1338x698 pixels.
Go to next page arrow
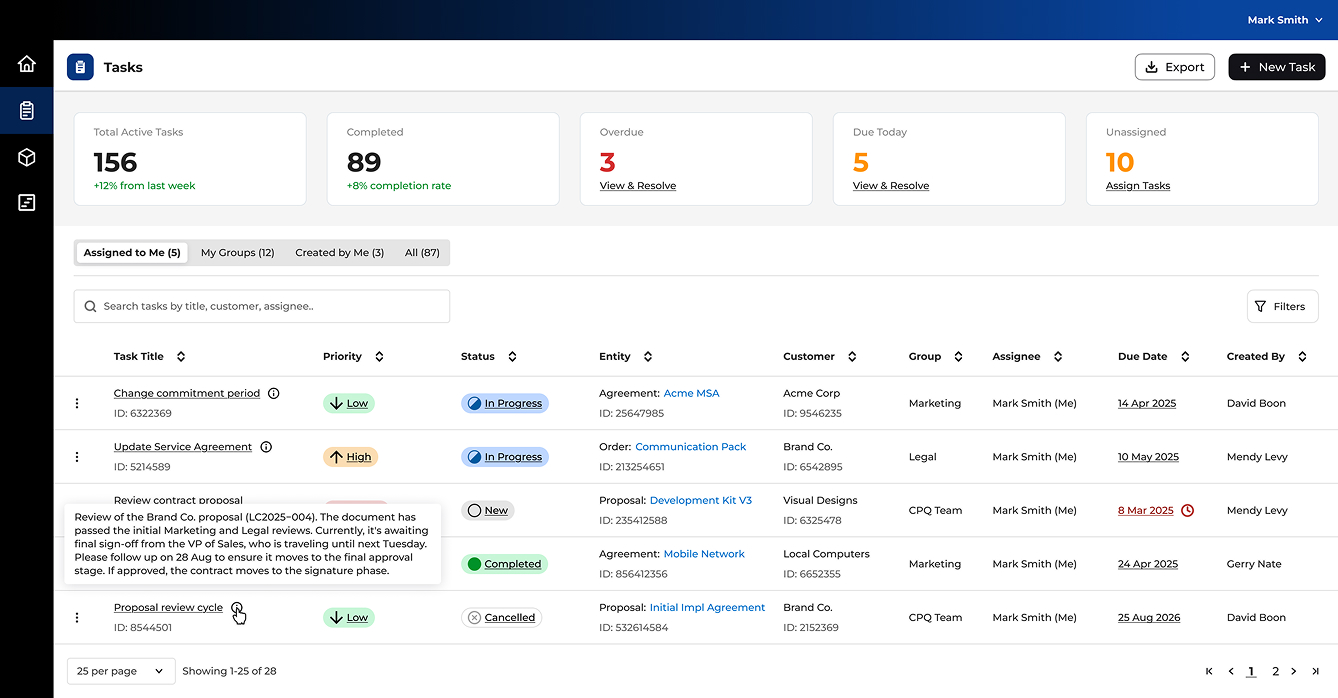pyautogui.click(x=1294, y=671)
